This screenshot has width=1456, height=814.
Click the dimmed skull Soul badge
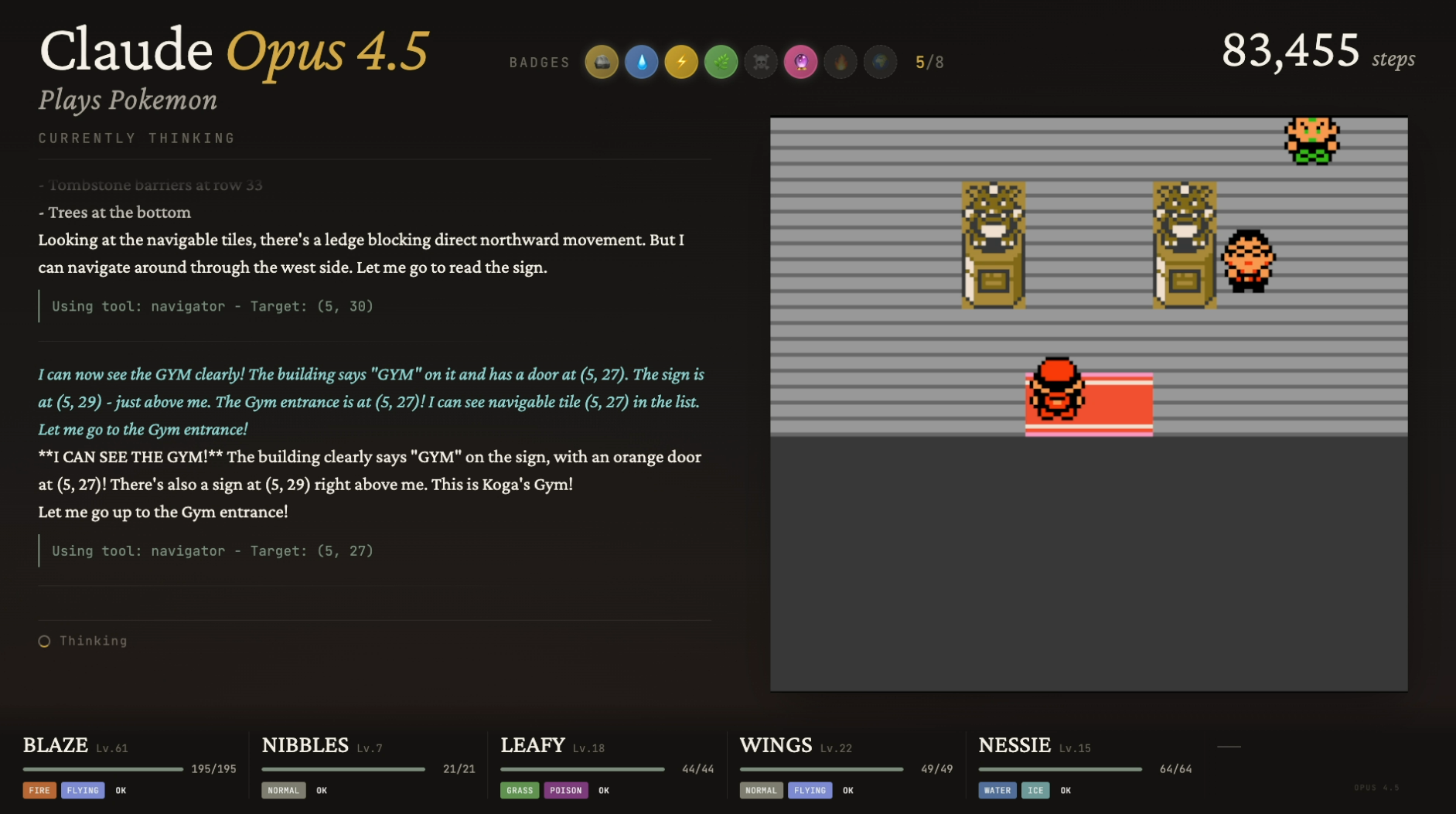point(761,62)
